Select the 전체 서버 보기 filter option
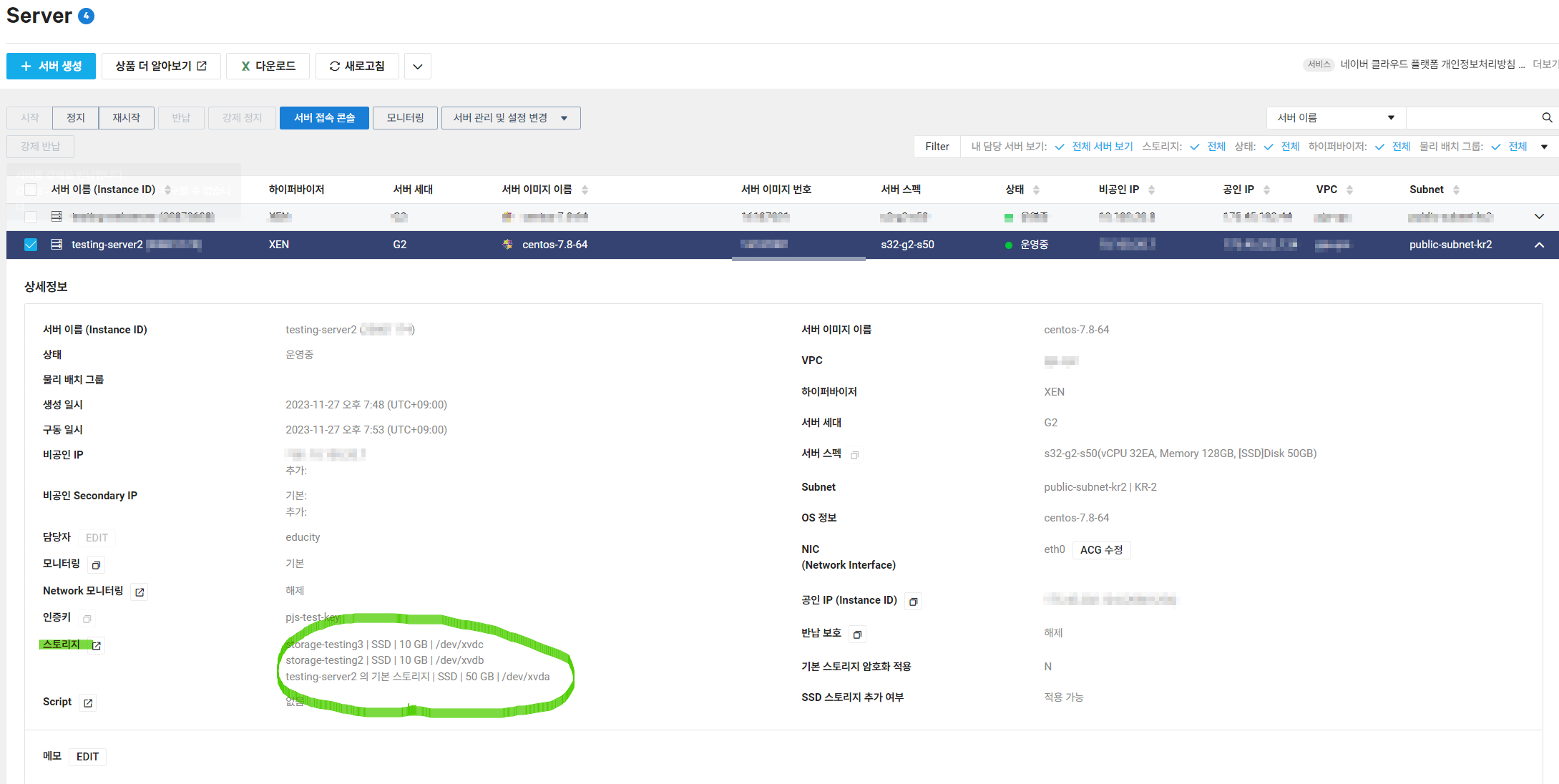 click(x=1102, y=147)
